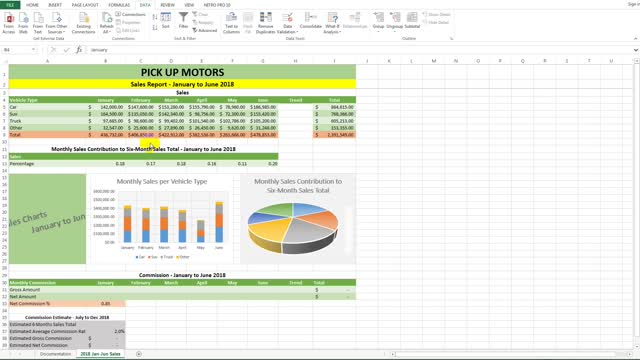Add a new sheet with plus button

coord(139,354)
